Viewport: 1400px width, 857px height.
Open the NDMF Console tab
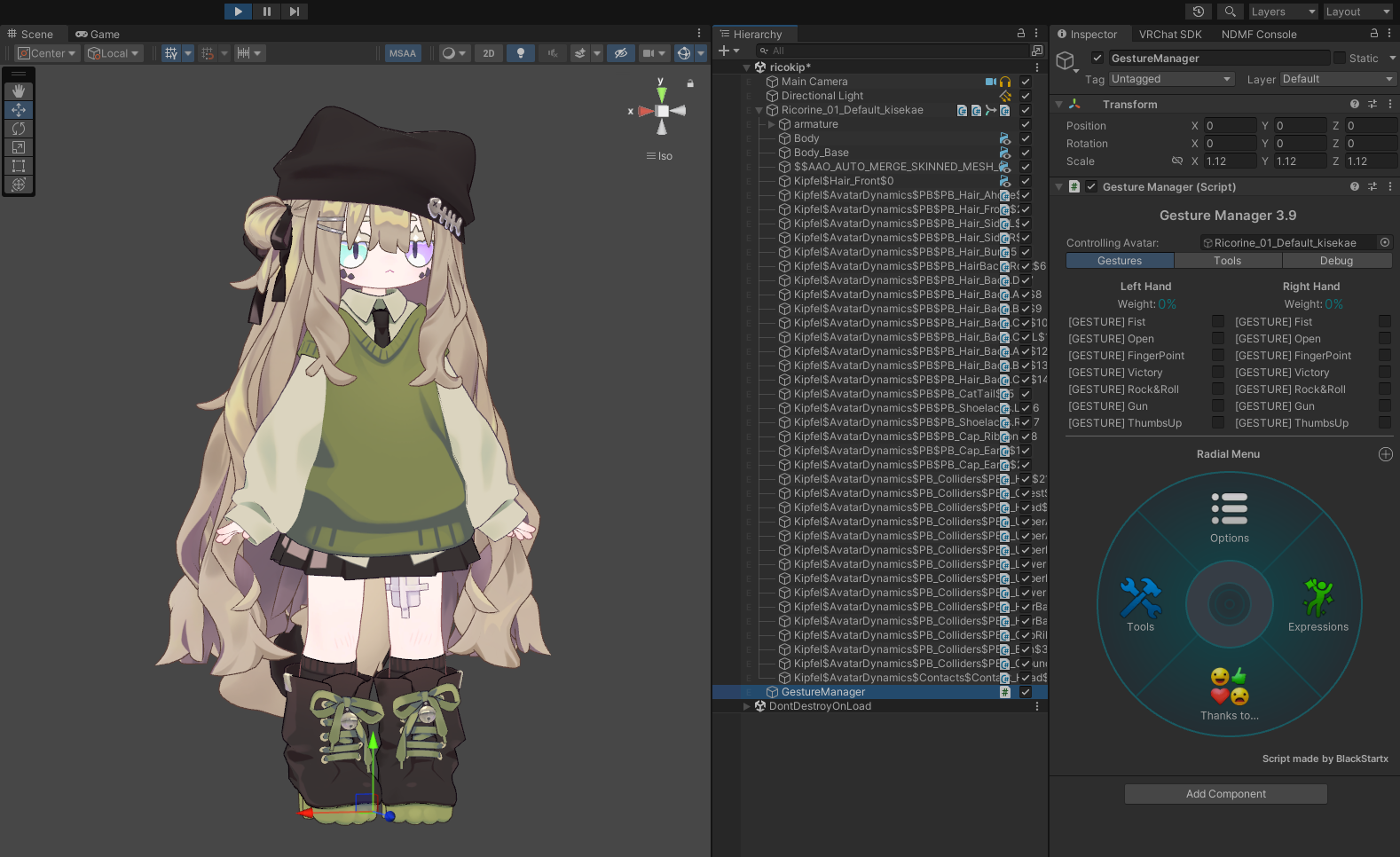point(1259,34)
